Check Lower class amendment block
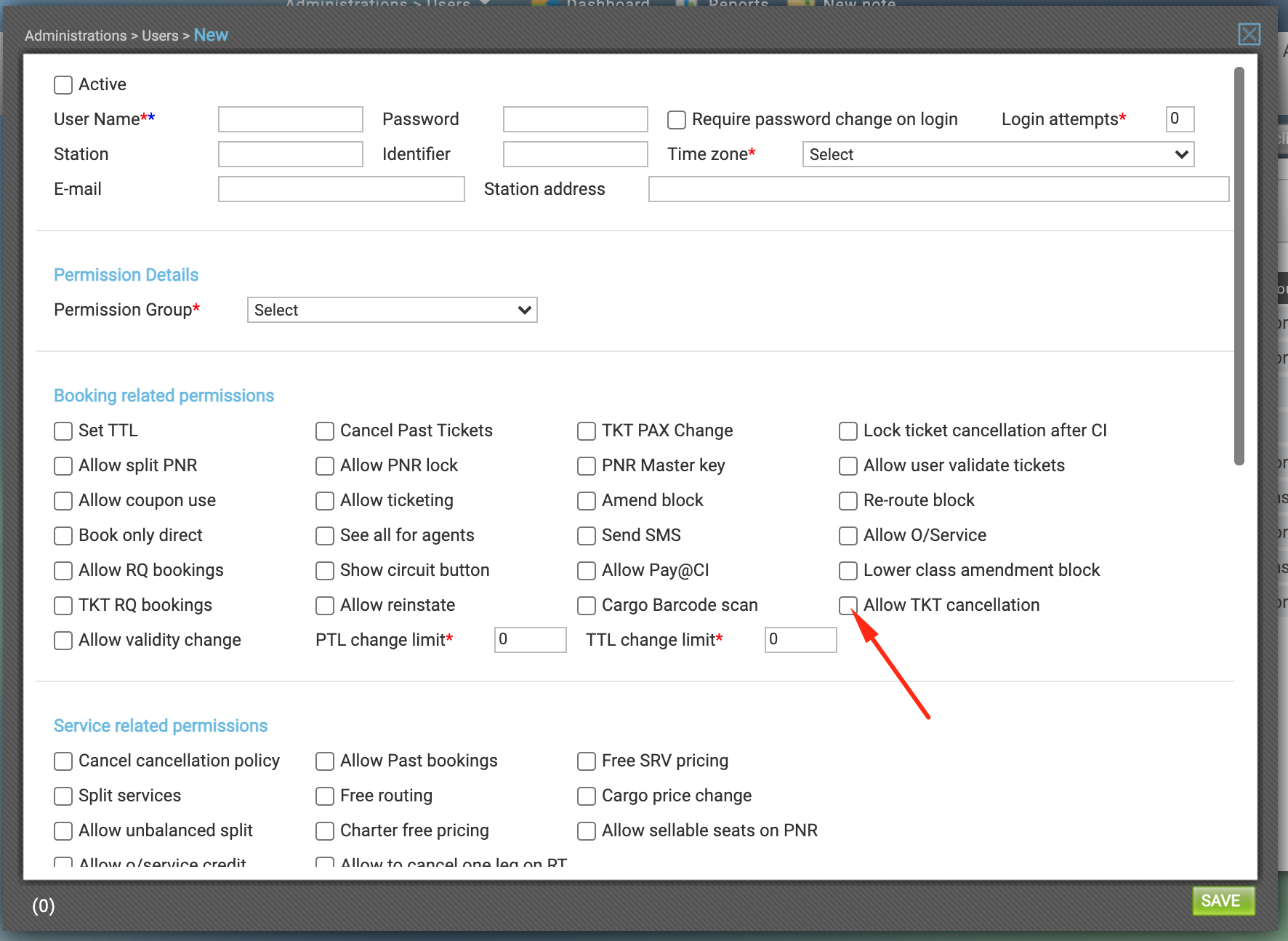 (848, 571)
